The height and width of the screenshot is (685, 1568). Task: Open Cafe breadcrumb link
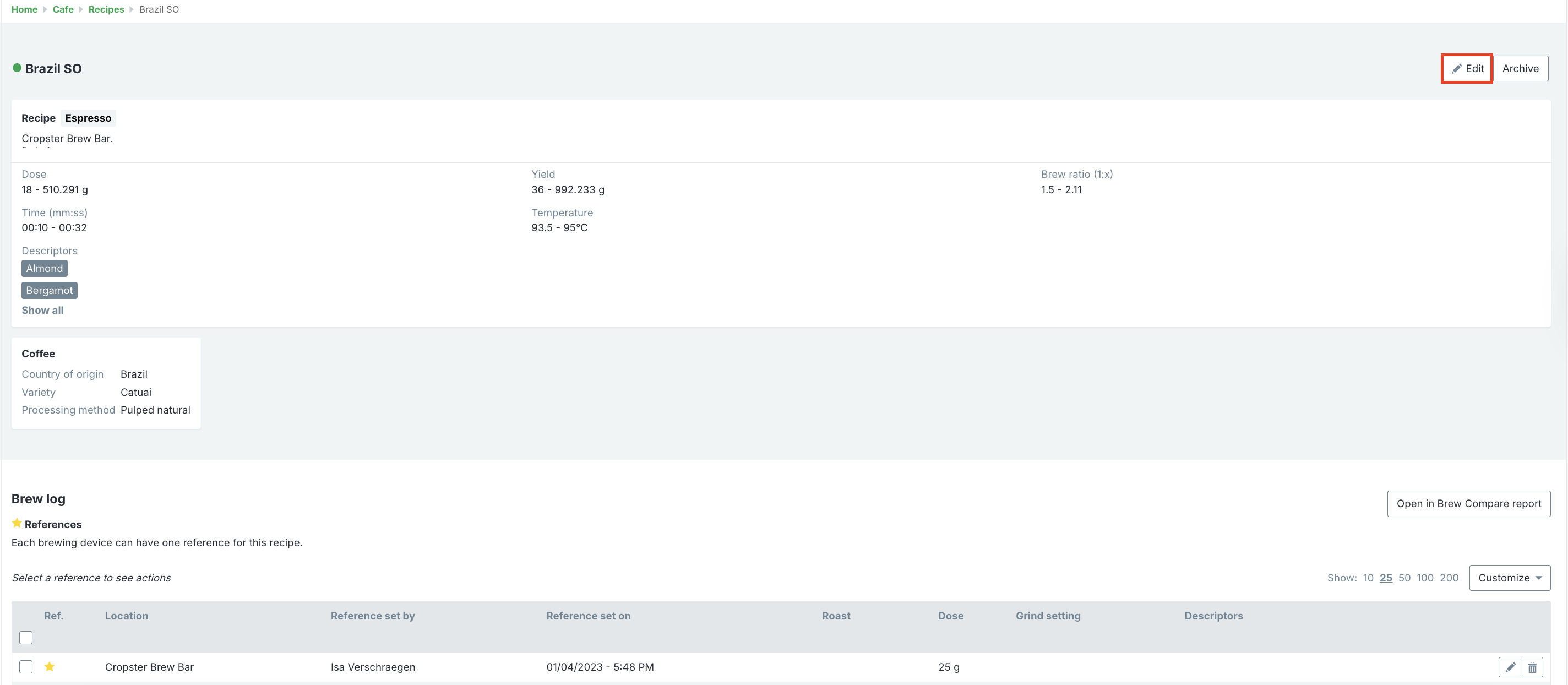point(63,9)
